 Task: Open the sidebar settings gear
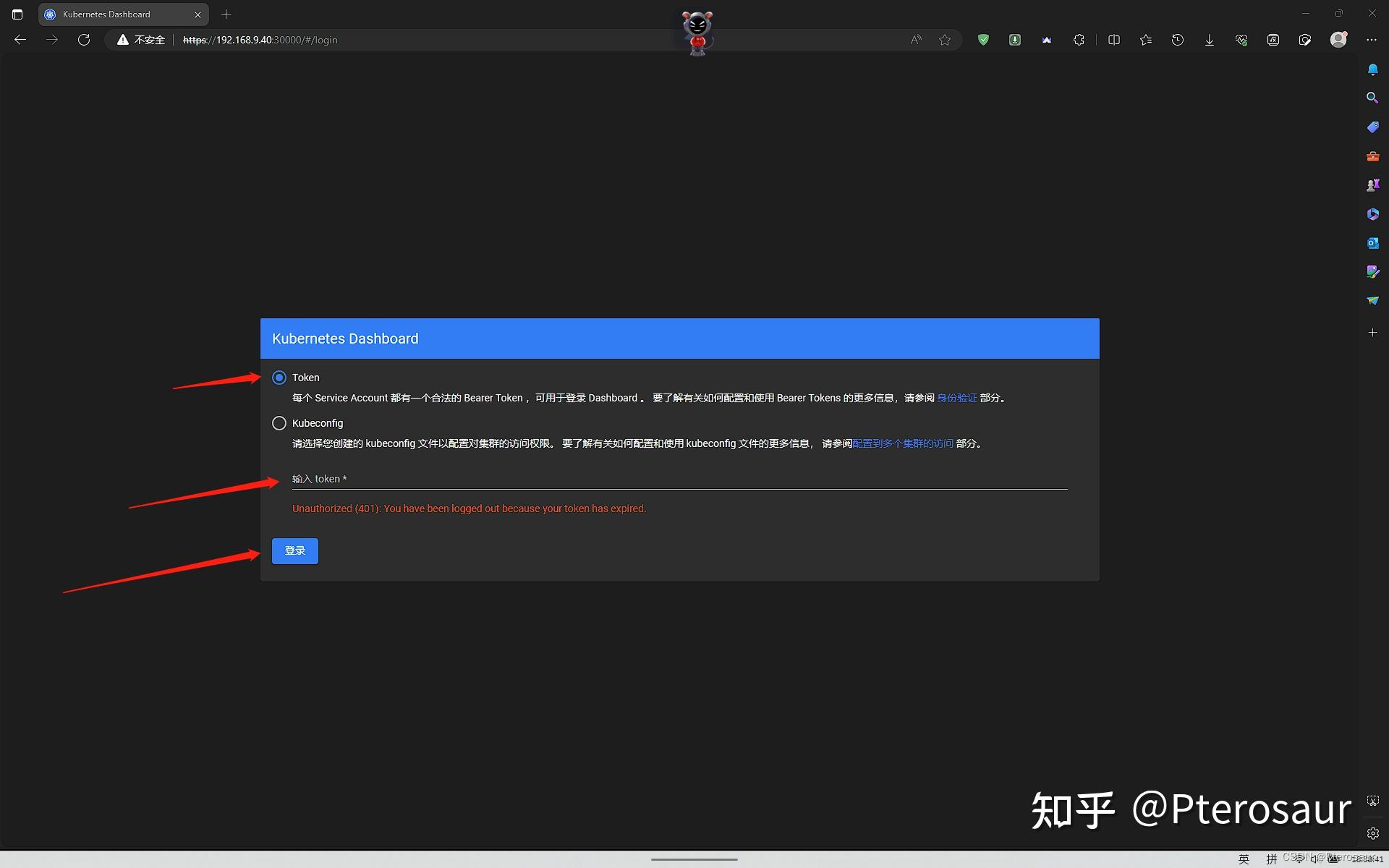(1372, 833)
